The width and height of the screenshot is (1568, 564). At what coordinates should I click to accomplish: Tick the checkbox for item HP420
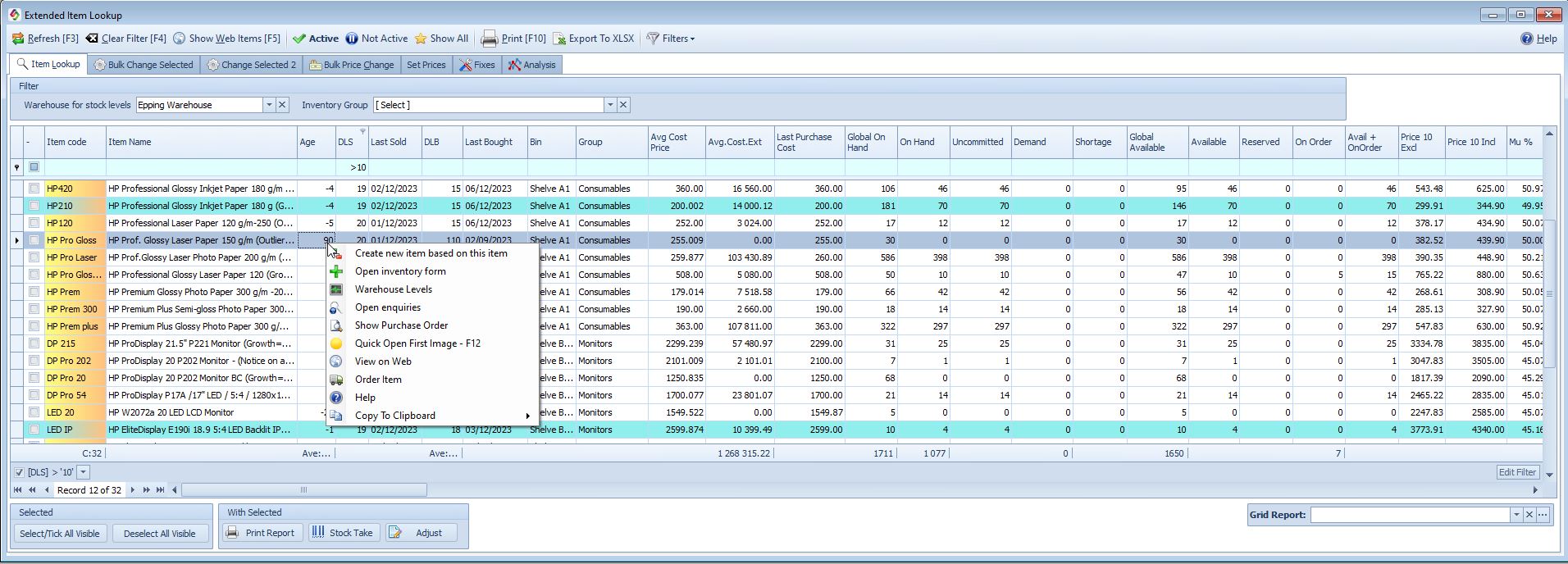point(34,189)
